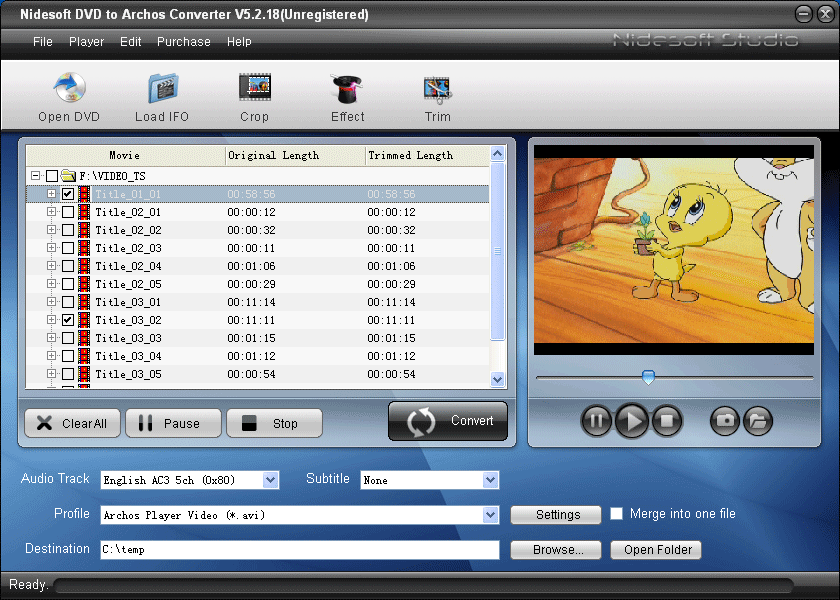The width and height of the screenshot is (840, 600).
Task: Open the Edit menu
Action: [x=131, y=42]
